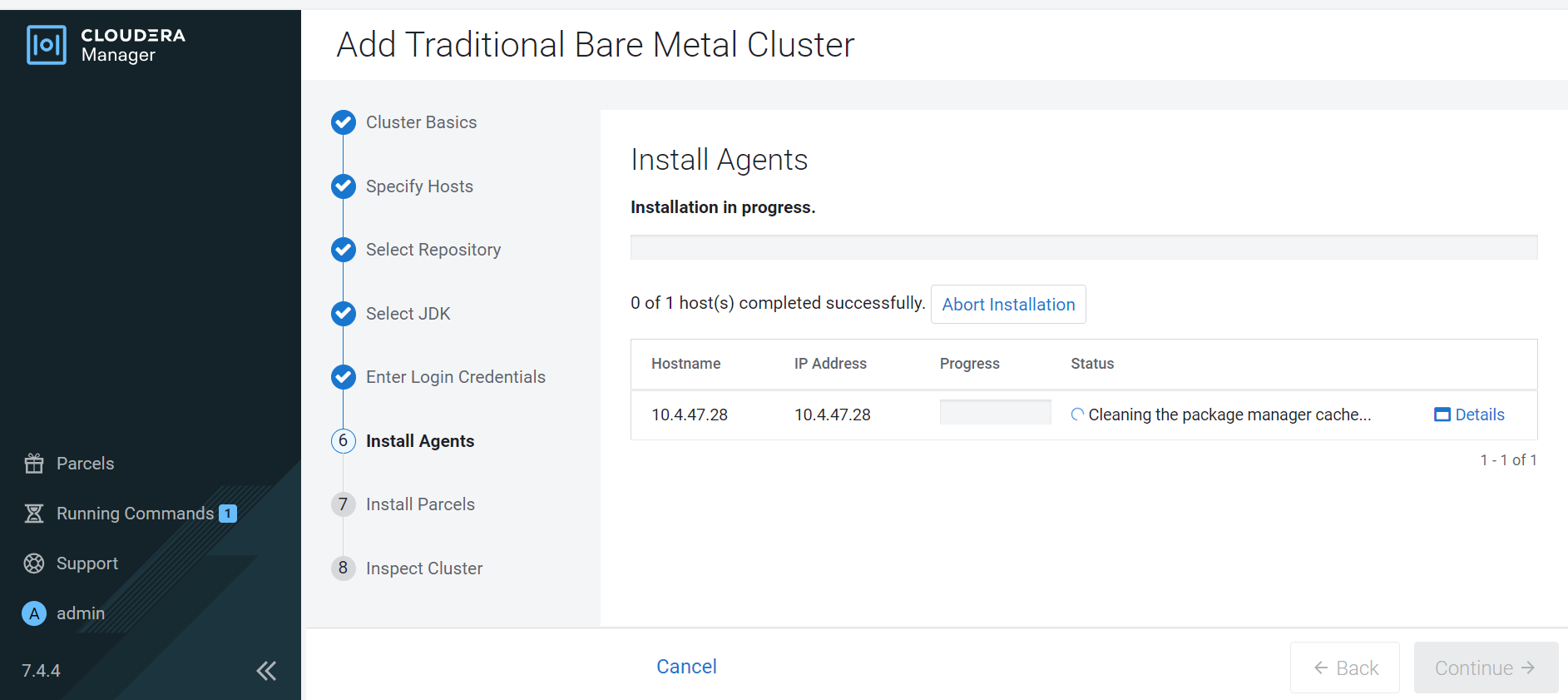Open Running Commands hourglass icon
The width and height of the screenshot is (1568, 700).
point(34,514)
